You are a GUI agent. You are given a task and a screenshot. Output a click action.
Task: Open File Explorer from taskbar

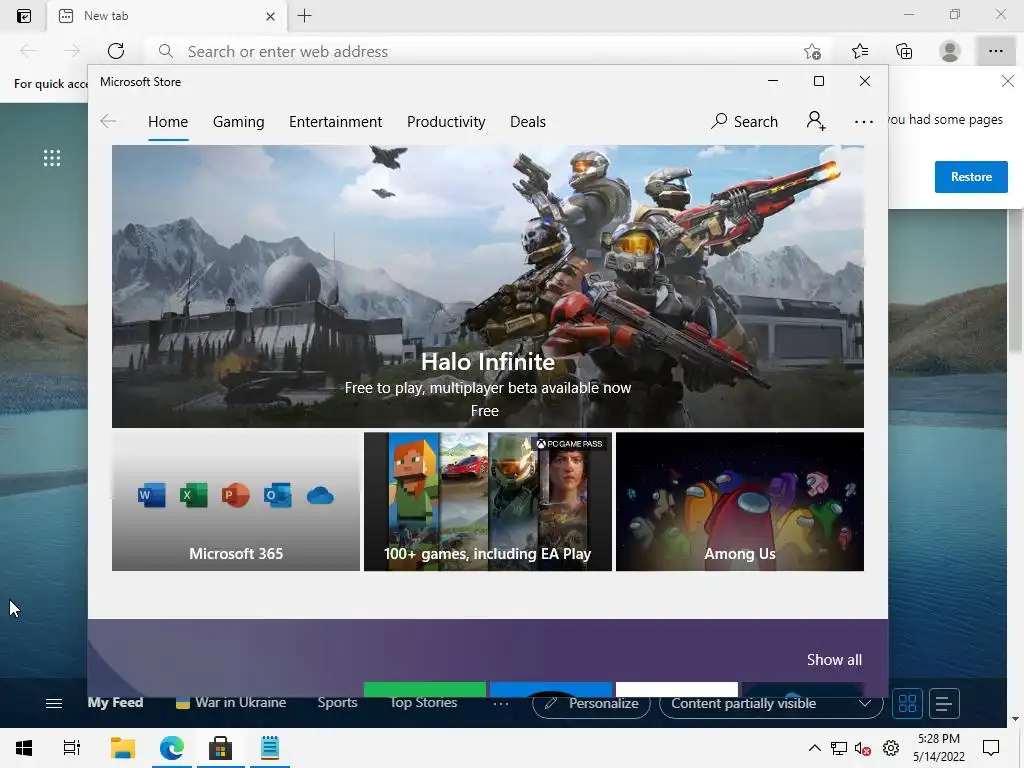(x=122, y=748)
